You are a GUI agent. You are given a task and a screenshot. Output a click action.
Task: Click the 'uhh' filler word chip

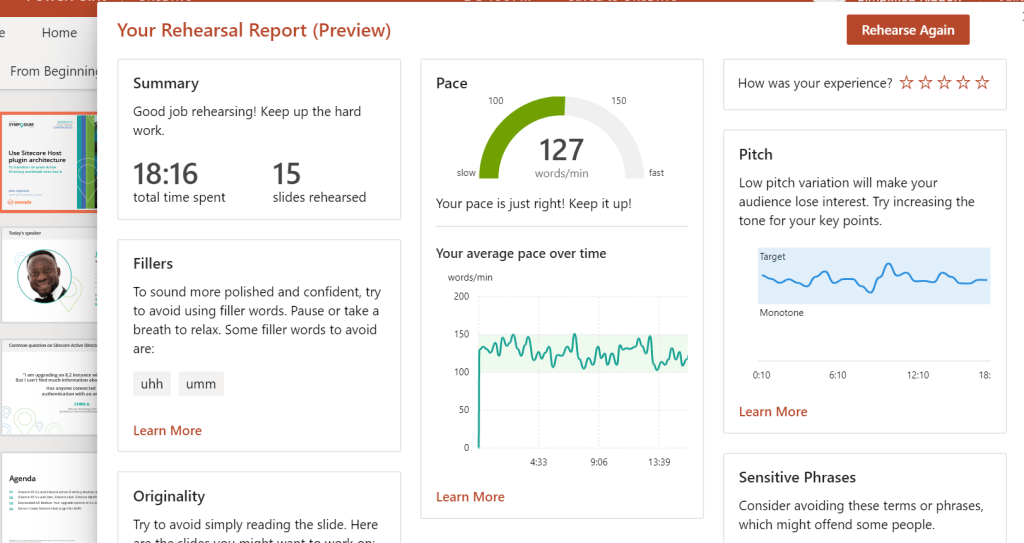pos(152,384)
